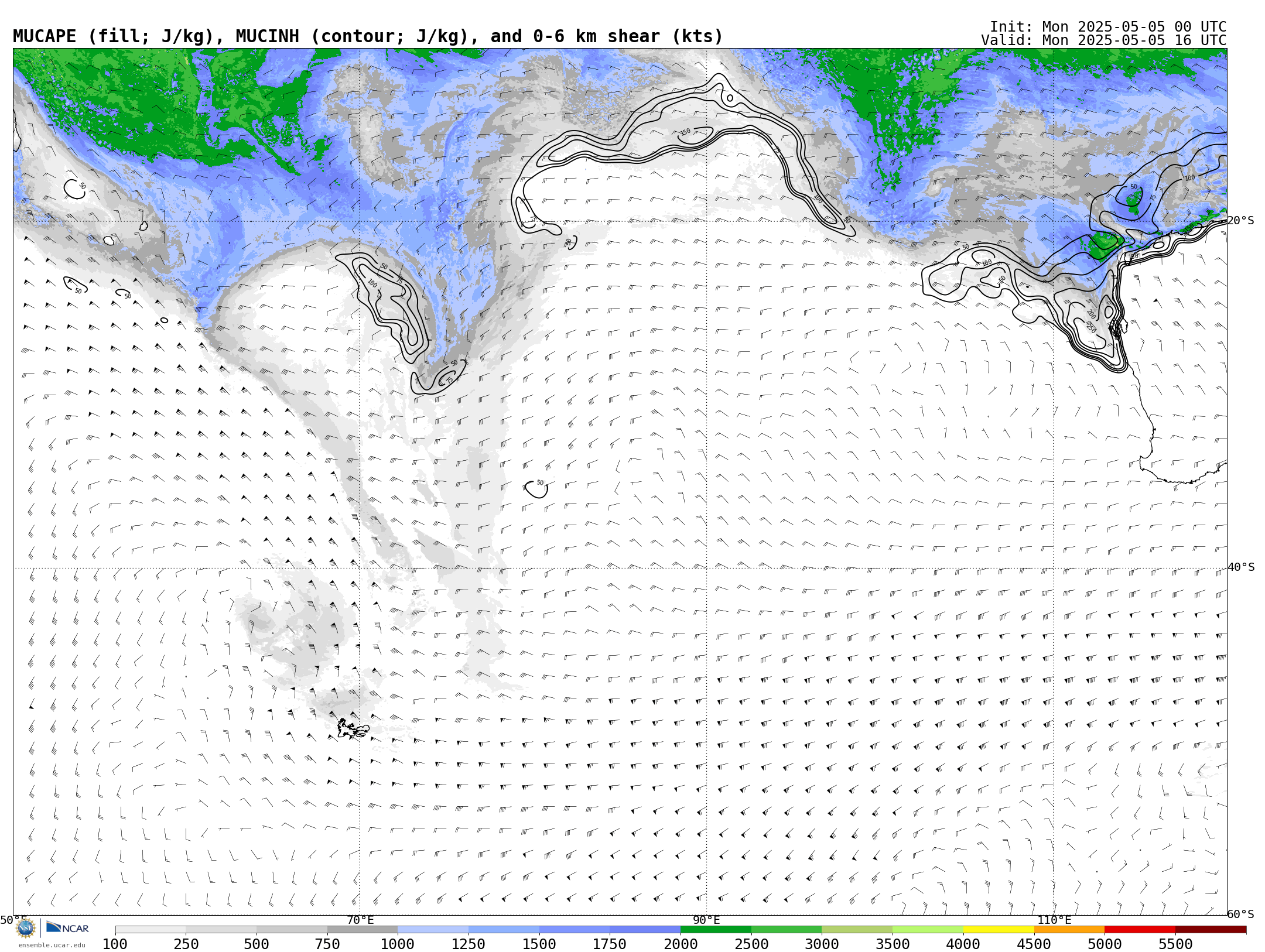1265x952 pixels.
Task: Click the colorbar label 2000
Action: 681,944
